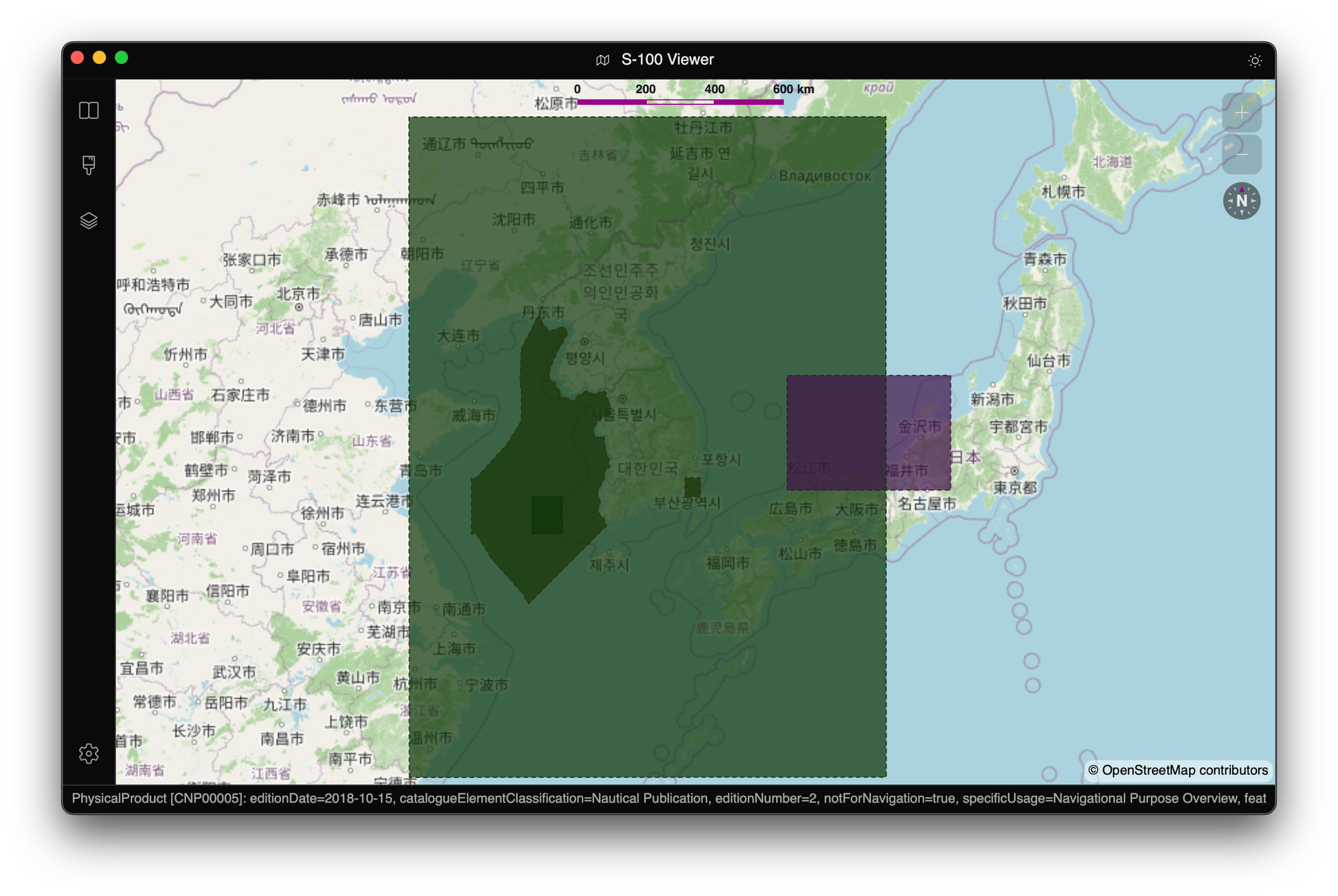Zoom in with the plus button
The height and width of the screenshot is (896, 1338).
1242,112
